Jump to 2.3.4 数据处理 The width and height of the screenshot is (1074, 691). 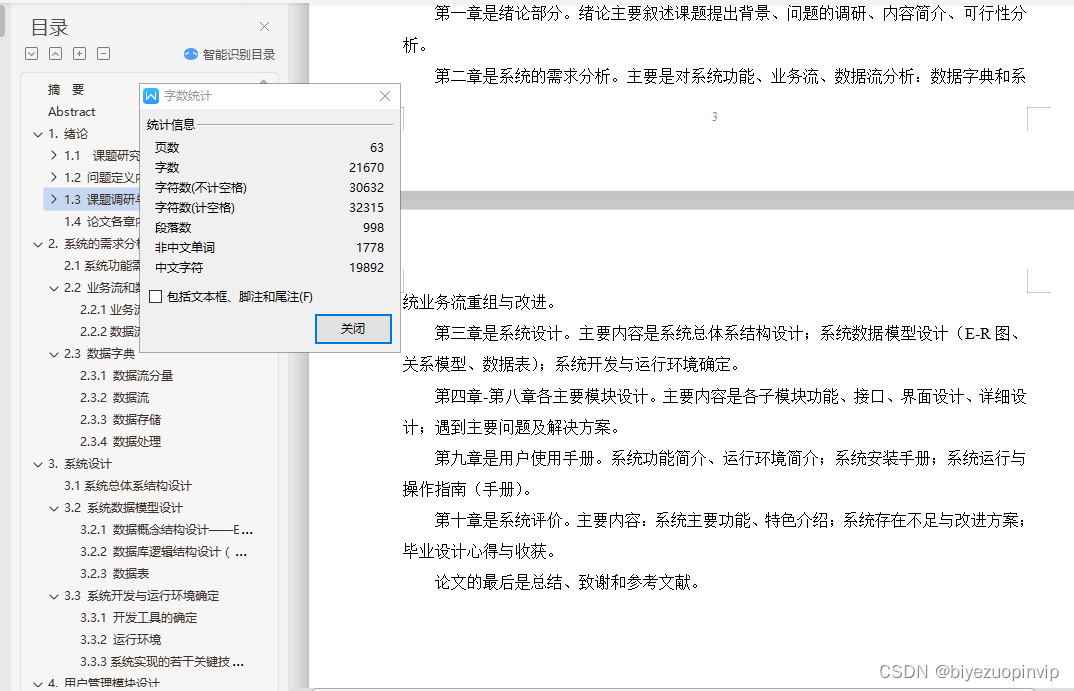pos(121,441)
